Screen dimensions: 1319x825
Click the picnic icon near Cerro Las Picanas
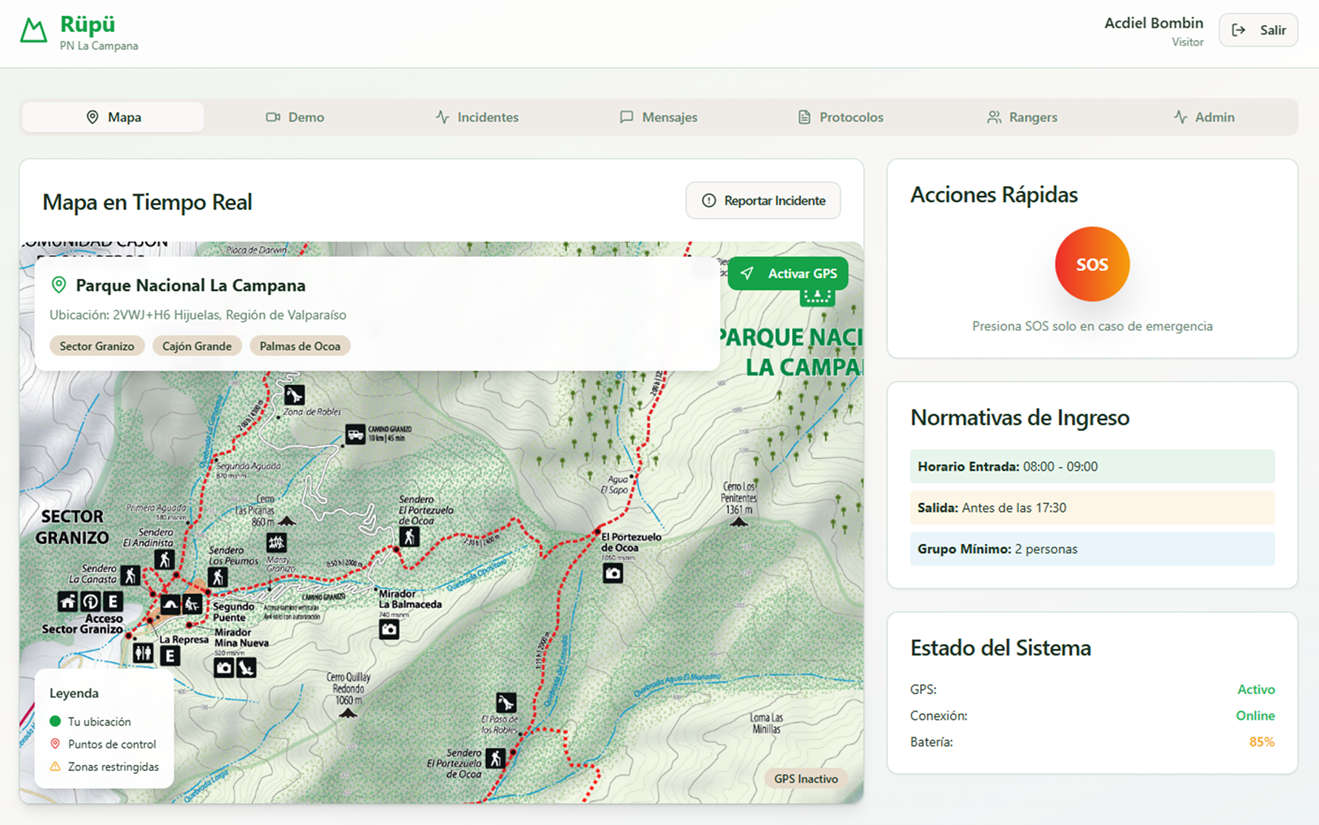pos(276,542)
